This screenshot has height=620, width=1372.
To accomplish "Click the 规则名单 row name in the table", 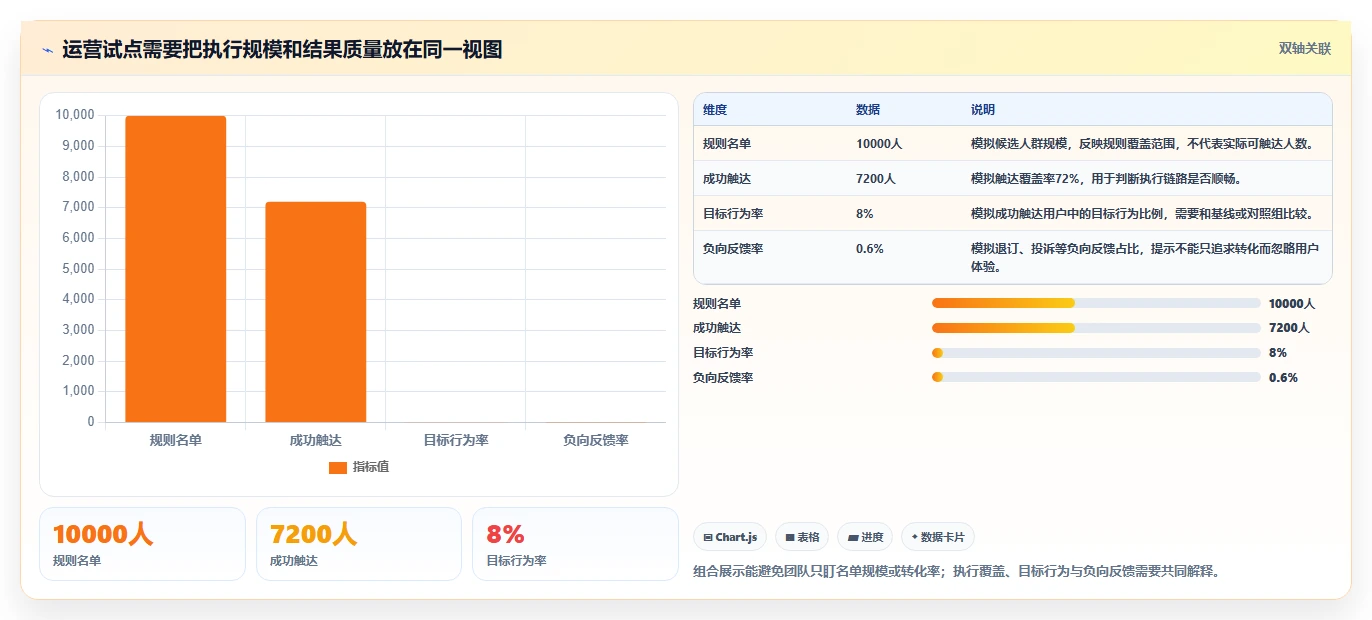I will coord(727,144).
